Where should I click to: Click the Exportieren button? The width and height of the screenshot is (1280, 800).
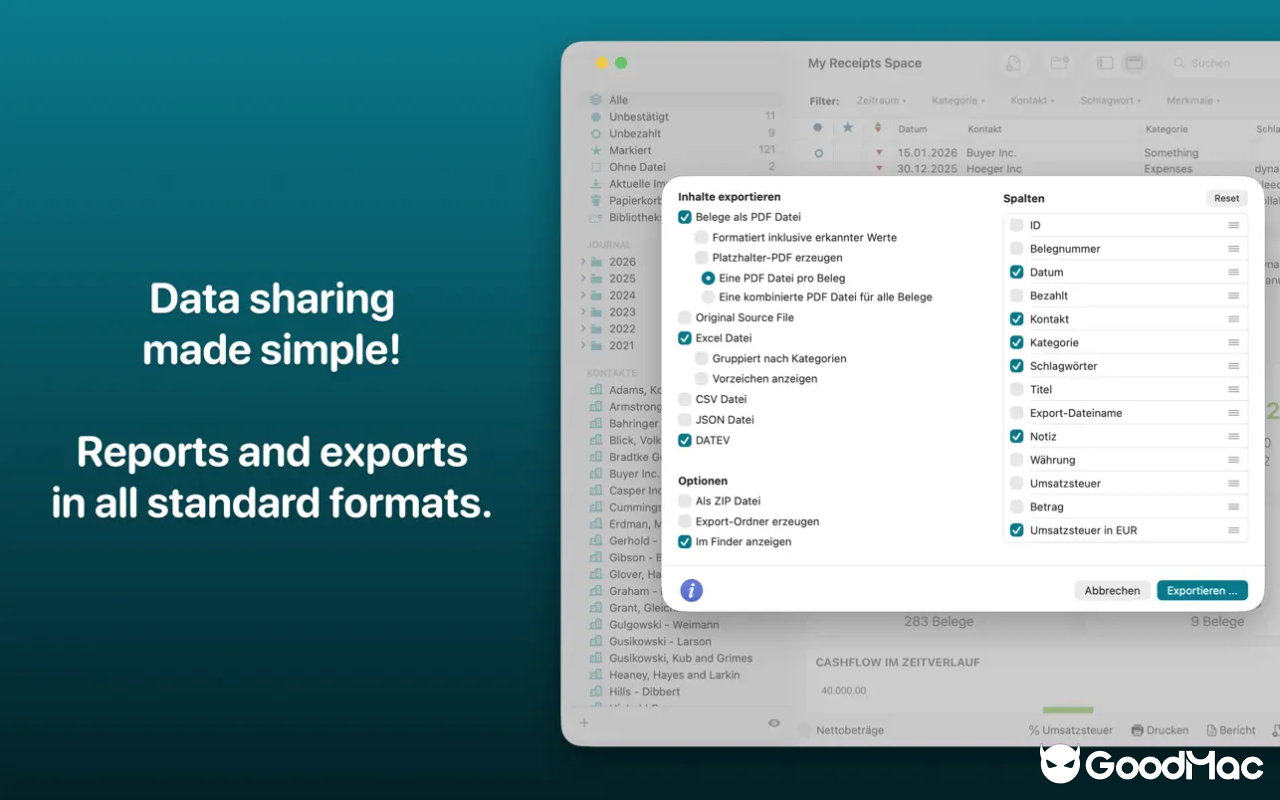click(x=1202, y=591)
